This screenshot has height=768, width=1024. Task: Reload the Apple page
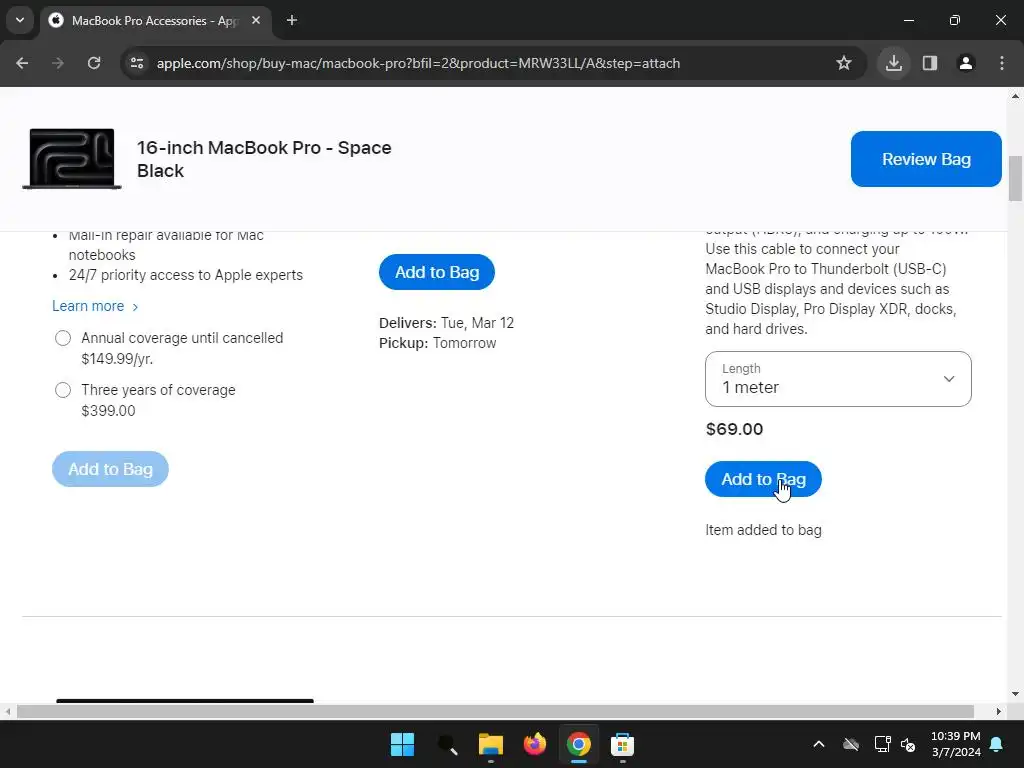94,63
